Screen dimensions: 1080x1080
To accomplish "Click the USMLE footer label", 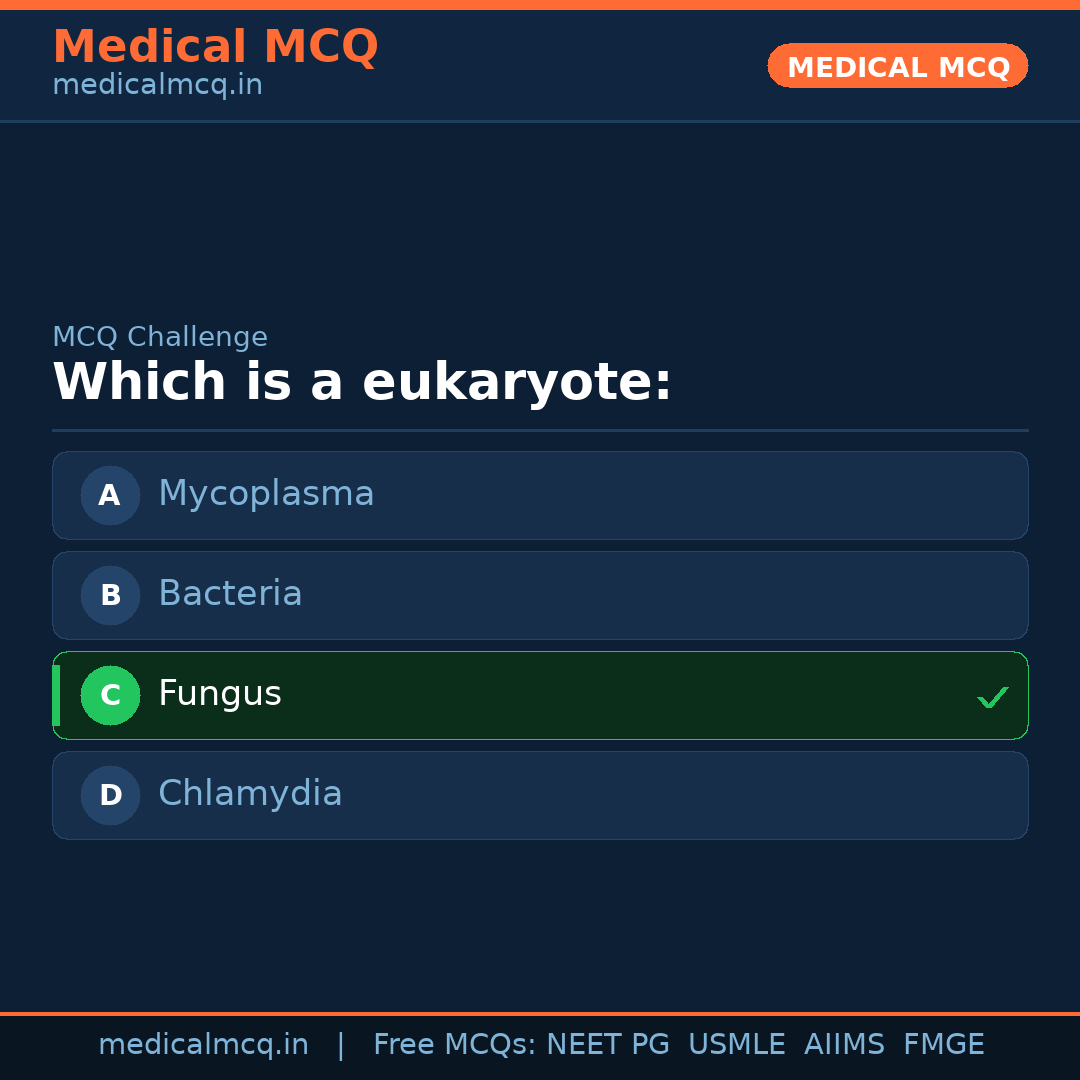I will tap(737, 1044).
